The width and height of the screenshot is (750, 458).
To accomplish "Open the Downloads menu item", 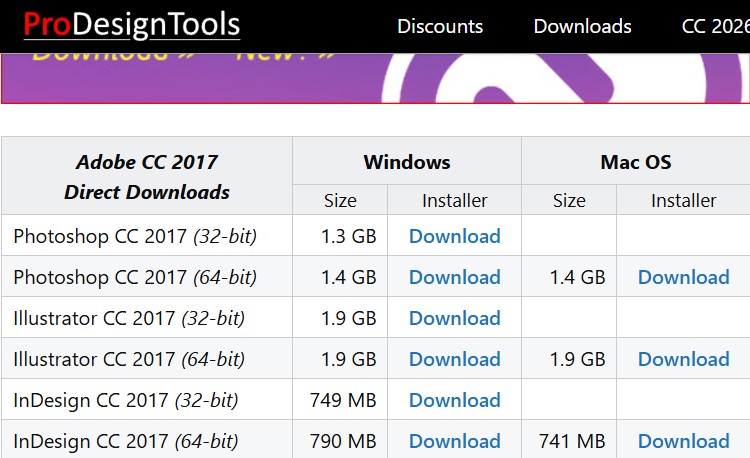I will tap(582, 26).
